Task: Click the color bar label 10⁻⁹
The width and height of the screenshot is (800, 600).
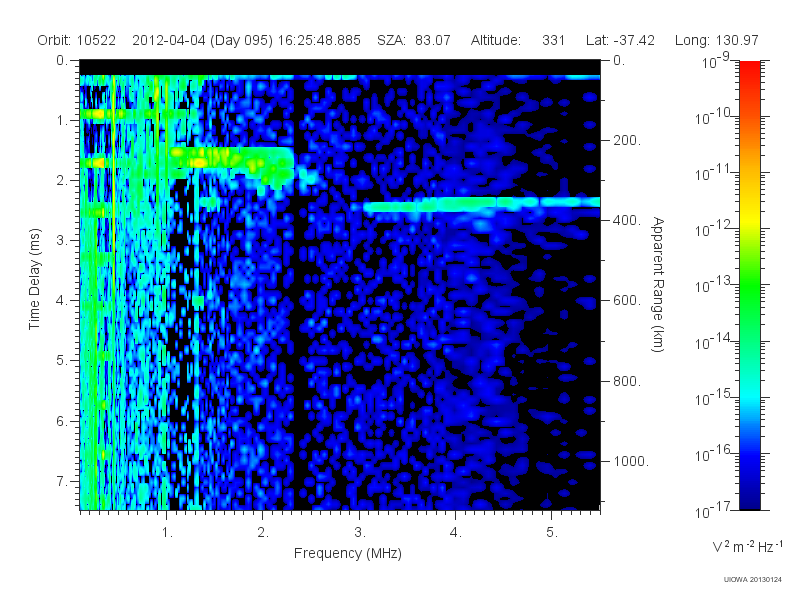Action: pos(716,61)
